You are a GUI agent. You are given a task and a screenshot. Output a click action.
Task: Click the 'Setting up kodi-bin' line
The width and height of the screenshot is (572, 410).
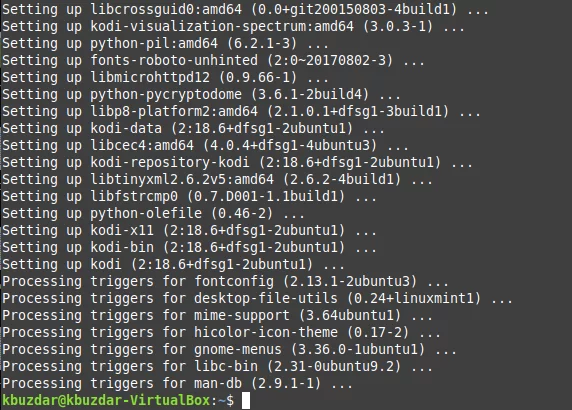tap(189, 247)
